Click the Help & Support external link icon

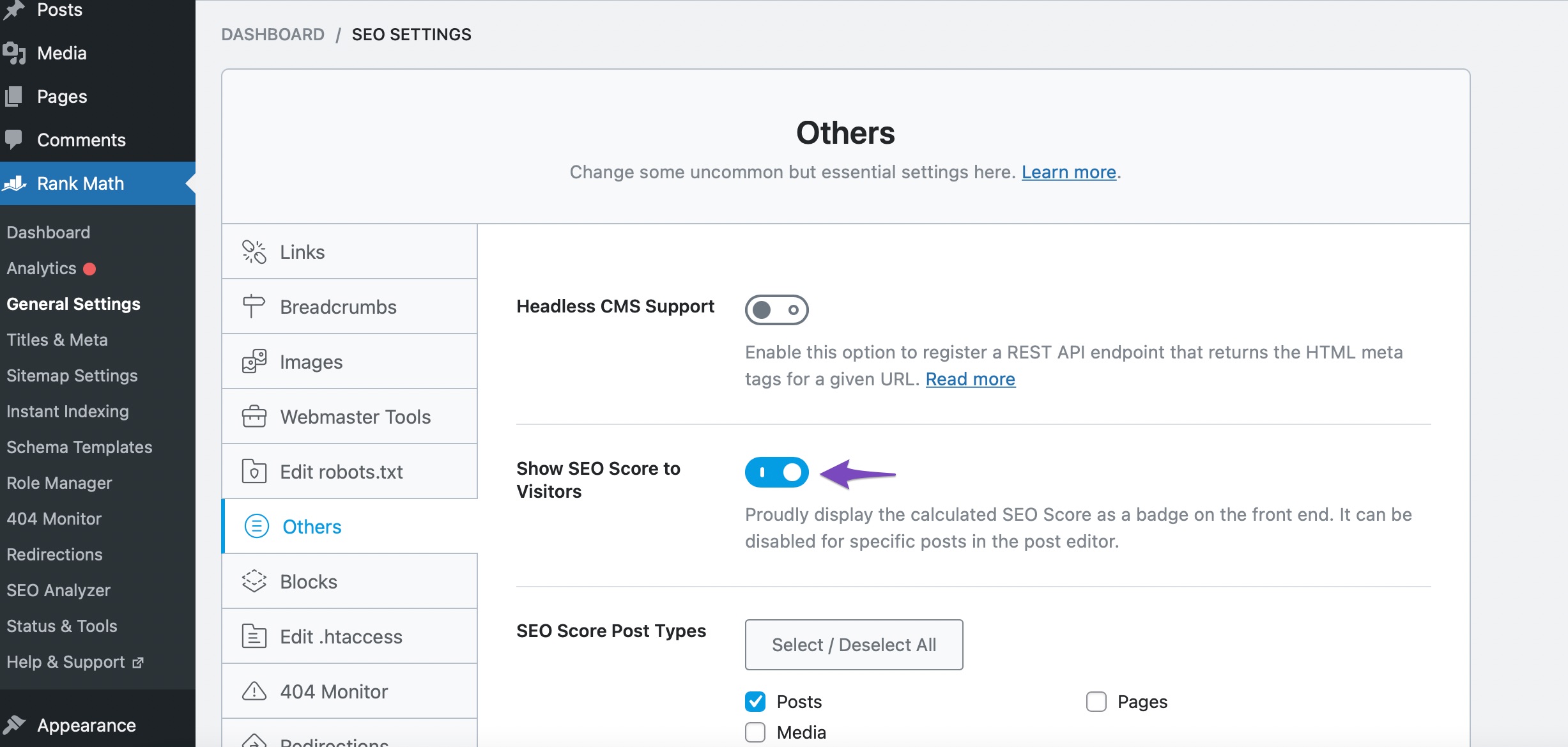tap(137, 663)
